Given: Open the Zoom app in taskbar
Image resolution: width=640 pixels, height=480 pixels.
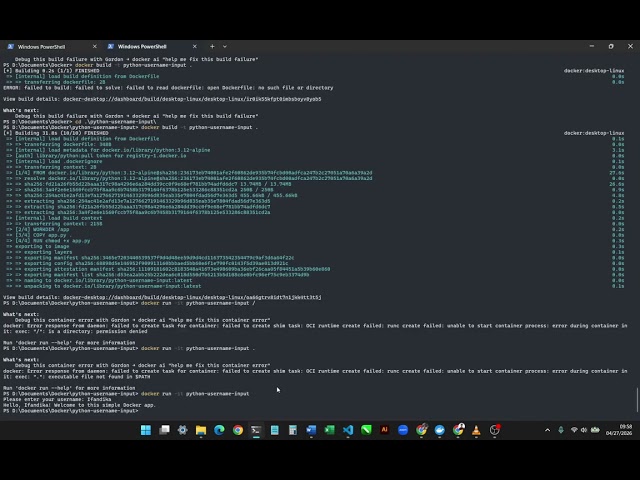Looking at the screenshot, I should point(403,430).
